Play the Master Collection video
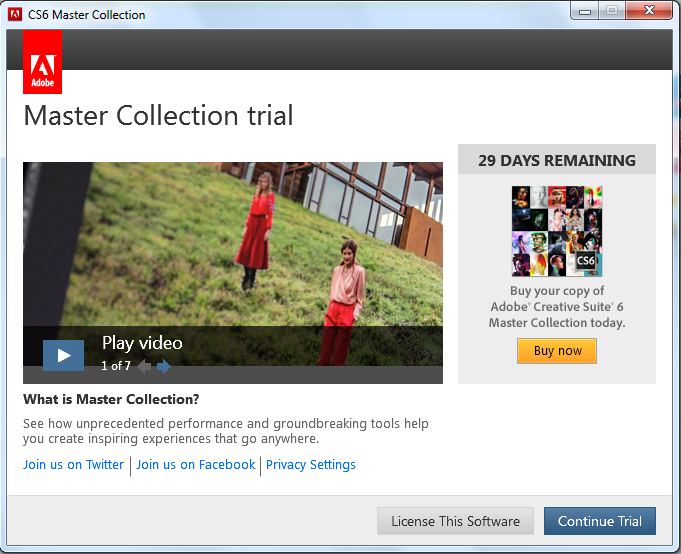Screen dimensions: 681x554 click(x=63, y=356)
